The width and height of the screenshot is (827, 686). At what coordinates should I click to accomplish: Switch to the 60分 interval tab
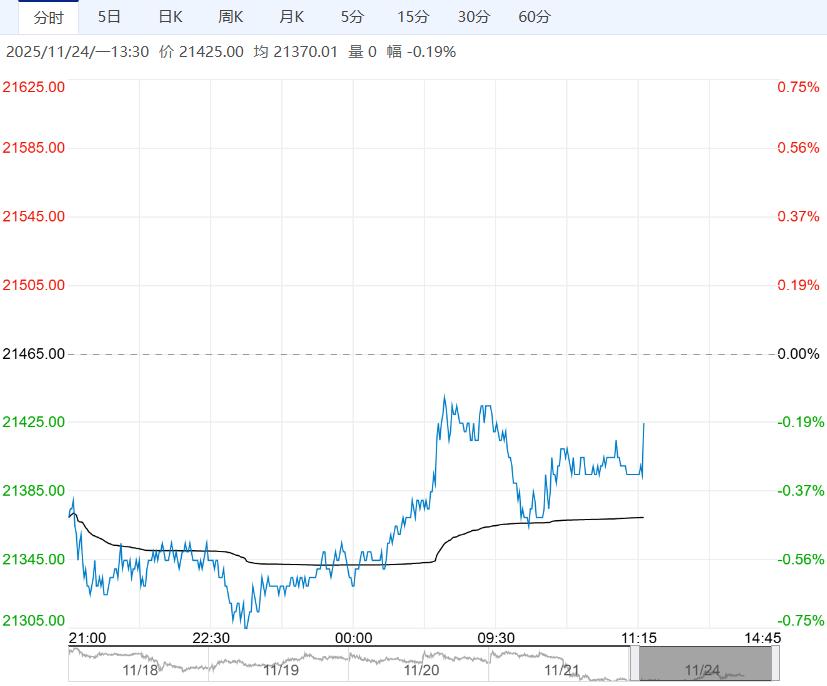[534, 17]
